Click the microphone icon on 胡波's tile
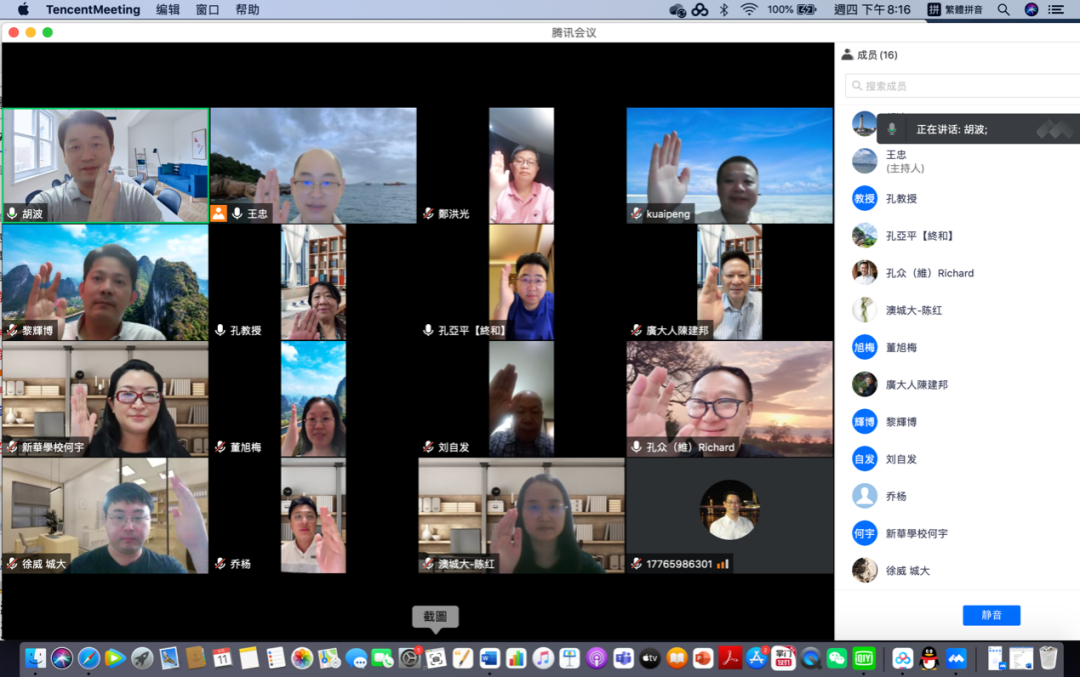 tap(12, 214)
